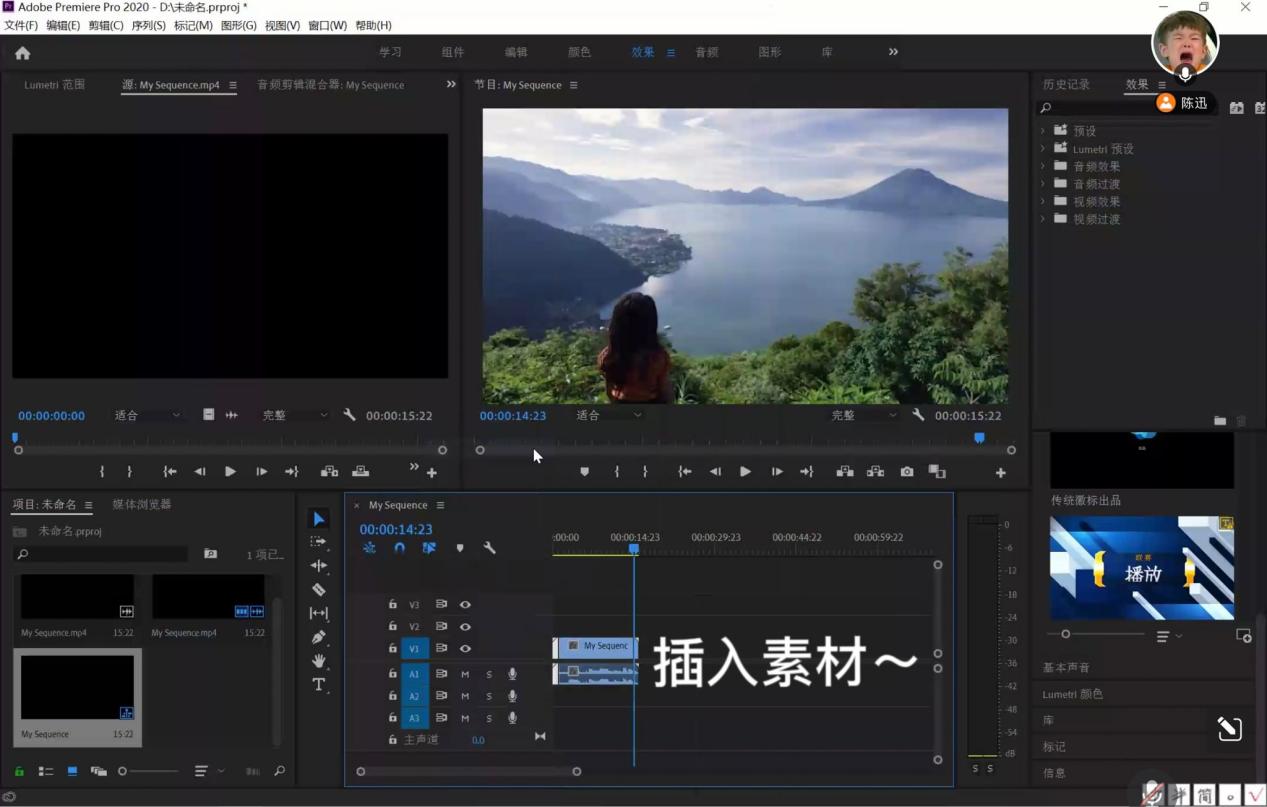Click the Export Frame camera icon

point(907,472)
